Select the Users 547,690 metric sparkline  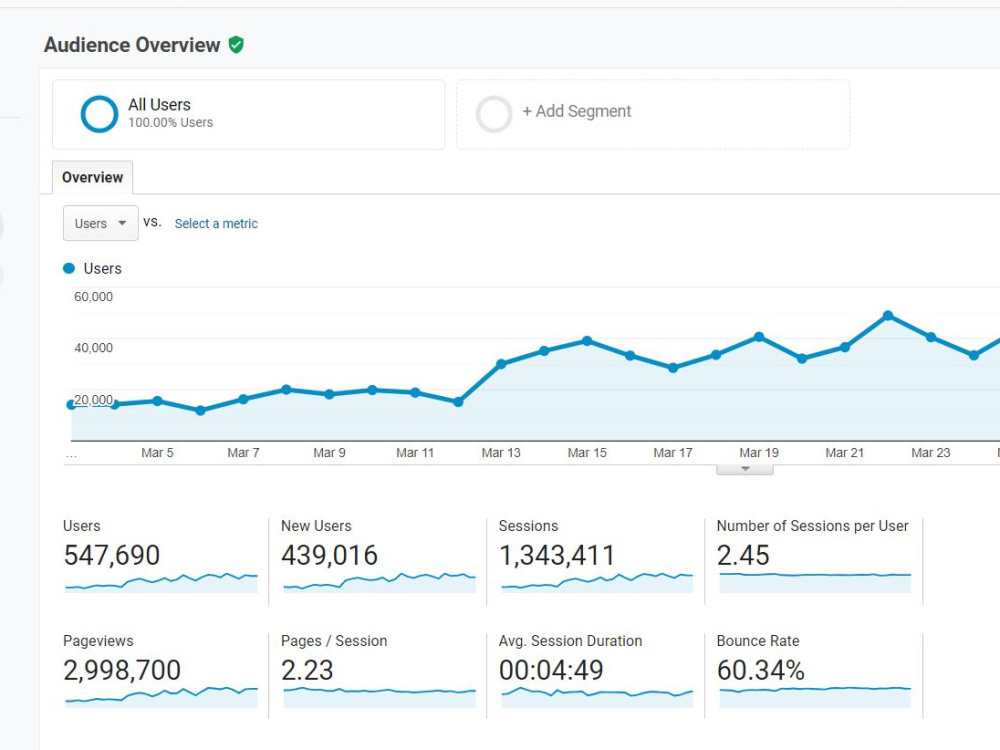tap(161, 583)
